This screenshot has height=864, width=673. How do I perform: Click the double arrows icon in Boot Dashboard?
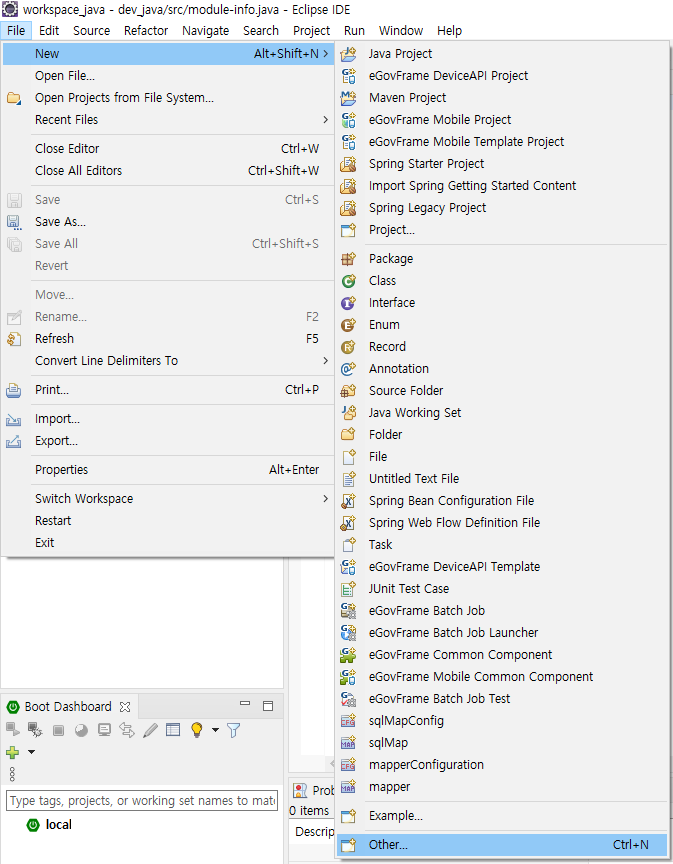(127, 730)
